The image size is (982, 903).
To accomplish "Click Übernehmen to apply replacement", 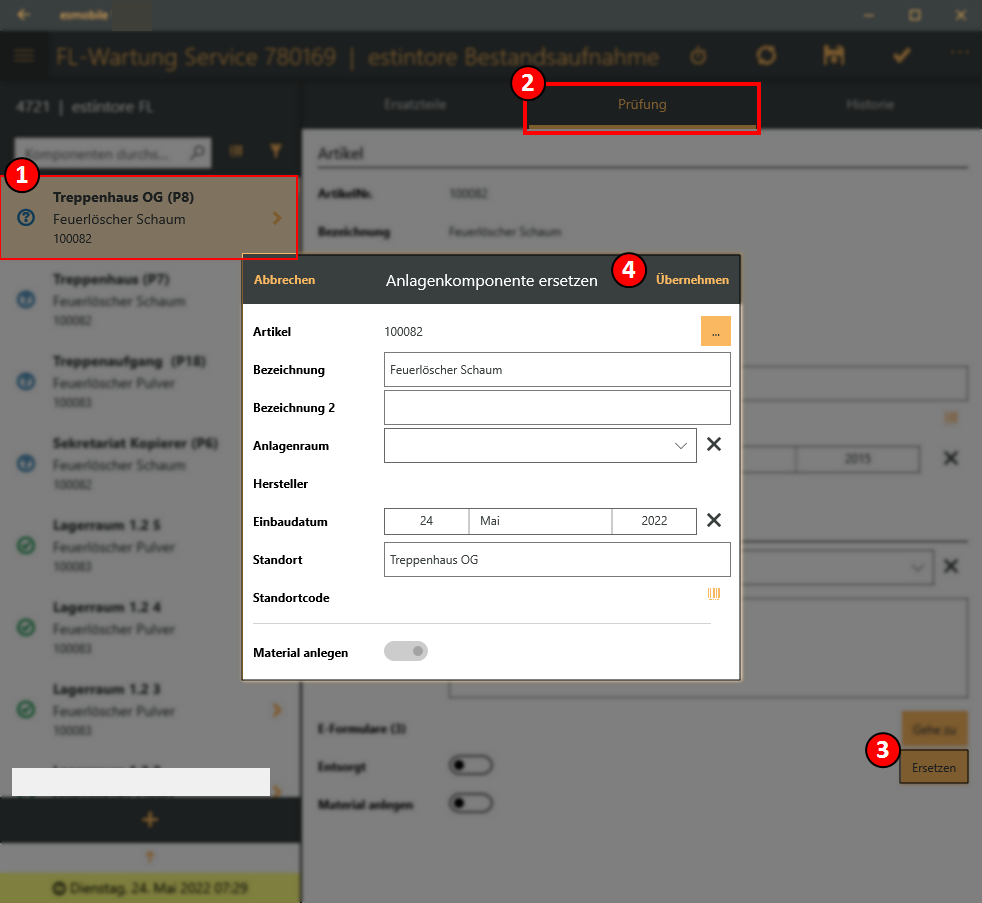I will coord(692,280).
